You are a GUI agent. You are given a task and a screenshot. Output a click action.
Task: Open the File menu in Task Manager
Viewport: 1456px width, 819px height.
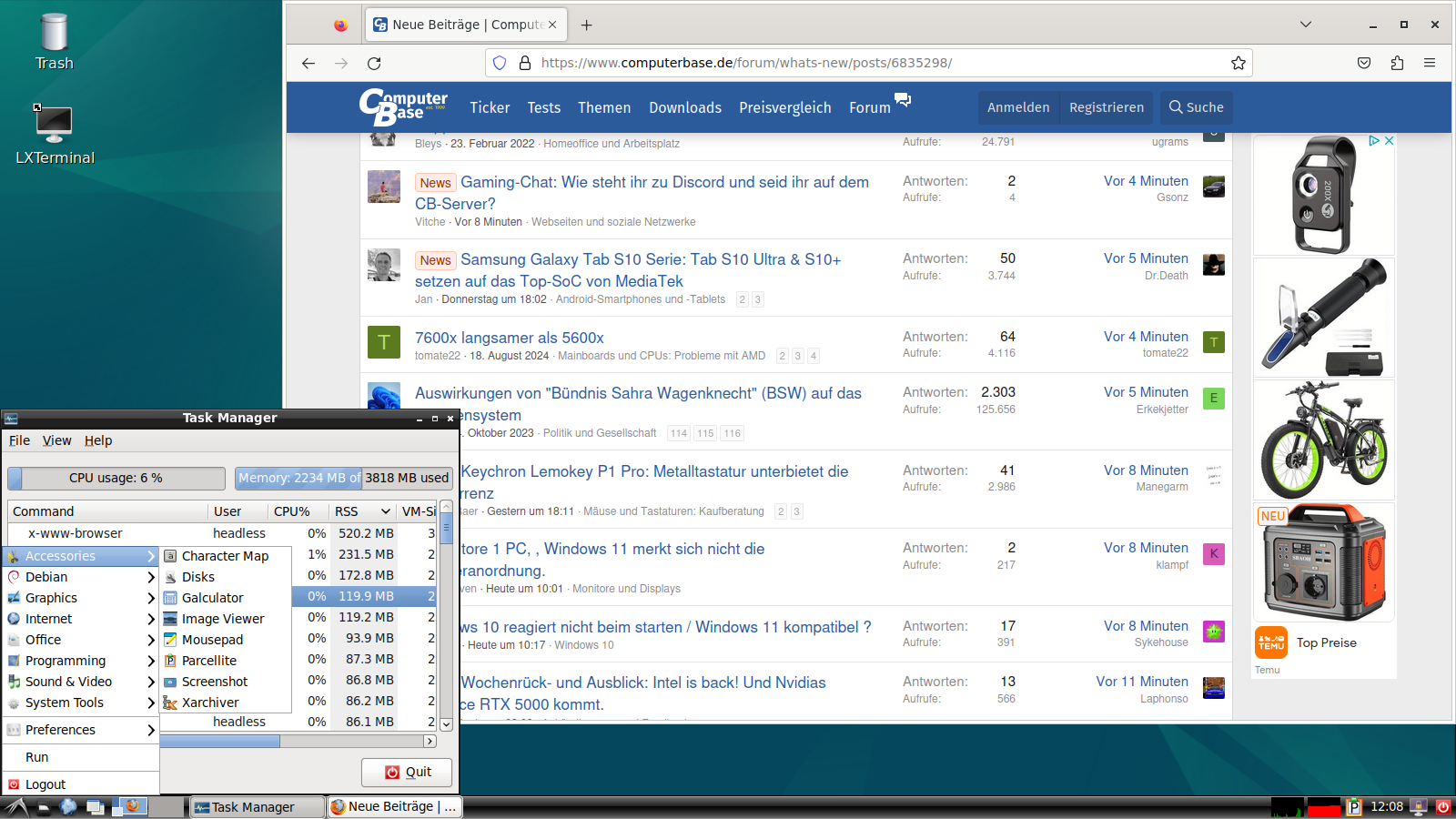click(x=19, y=440)
